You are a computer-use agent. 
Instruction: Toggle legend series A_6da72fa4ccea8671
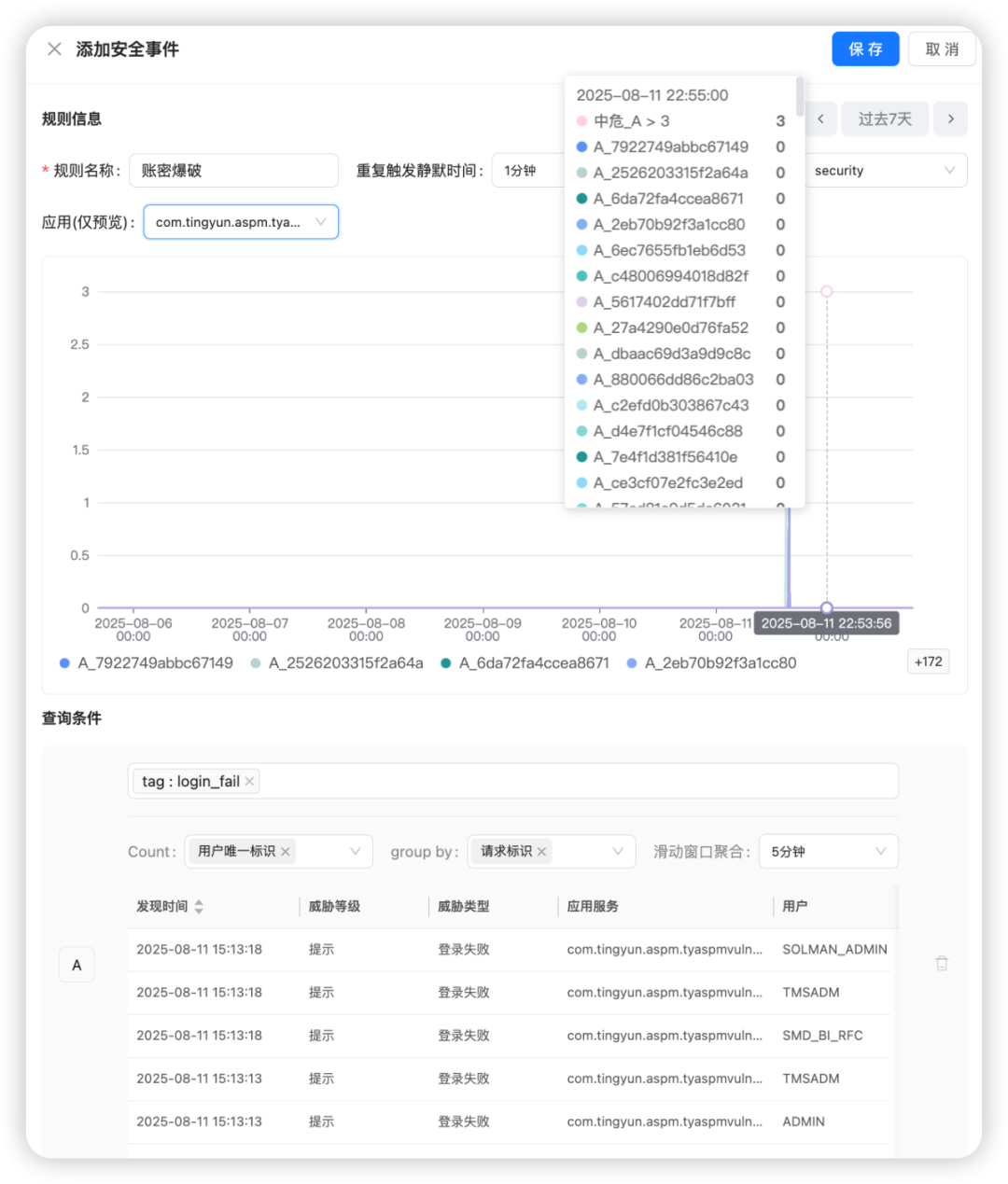[x=525, y=663]
